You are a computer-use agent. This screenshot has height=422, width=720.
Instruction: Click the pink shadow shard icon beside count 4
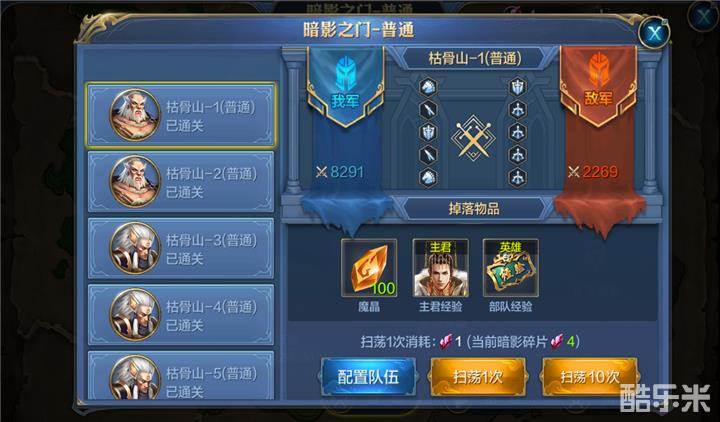557,341
